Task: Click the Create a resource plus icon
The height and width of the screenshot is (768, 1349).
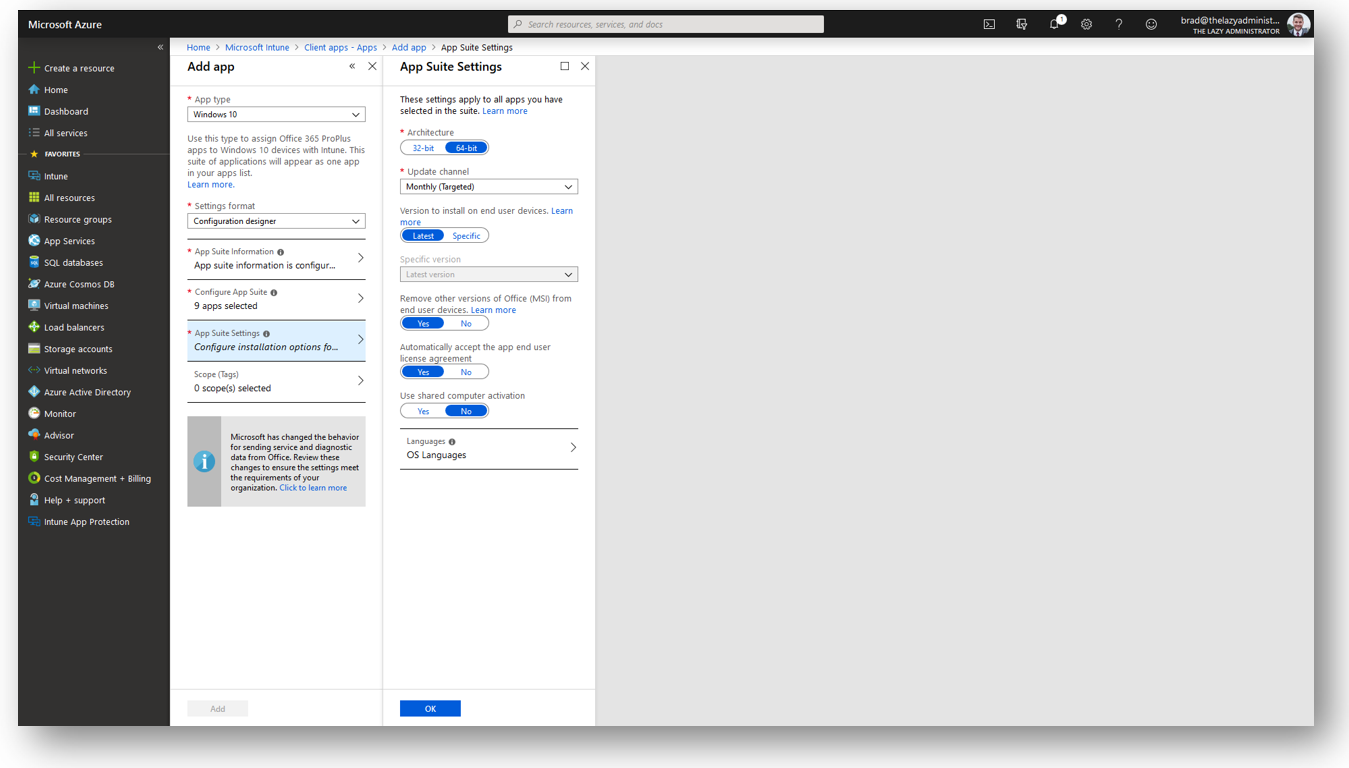Action: [x=34, y=68]
